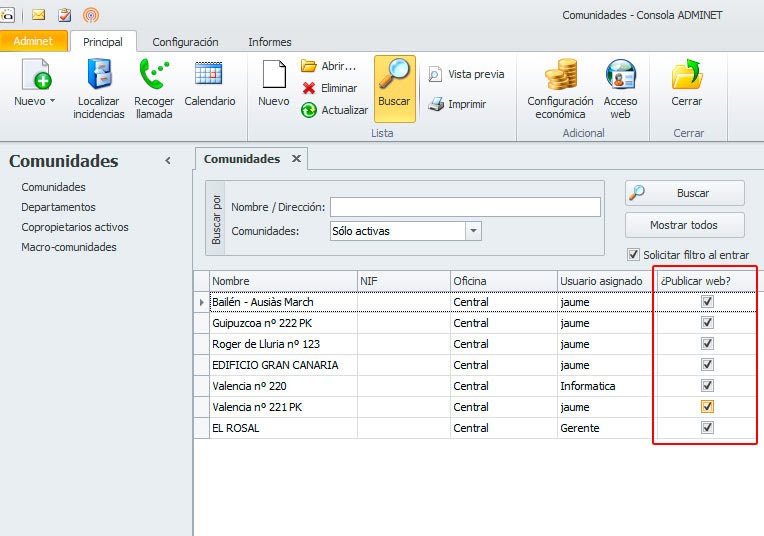This screenshot has height=536, width=764.
Task: Click the Cerrar folder icon
Action: 687,76
